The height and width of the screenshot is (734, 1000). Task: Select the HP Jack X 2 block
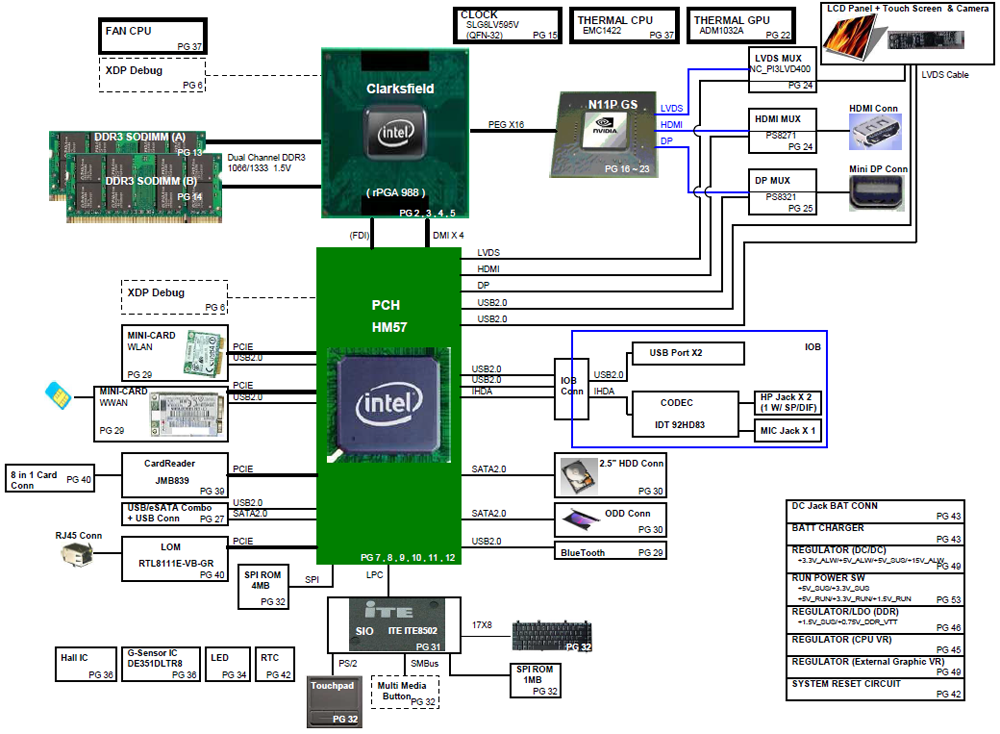click(x=787, y=403)
